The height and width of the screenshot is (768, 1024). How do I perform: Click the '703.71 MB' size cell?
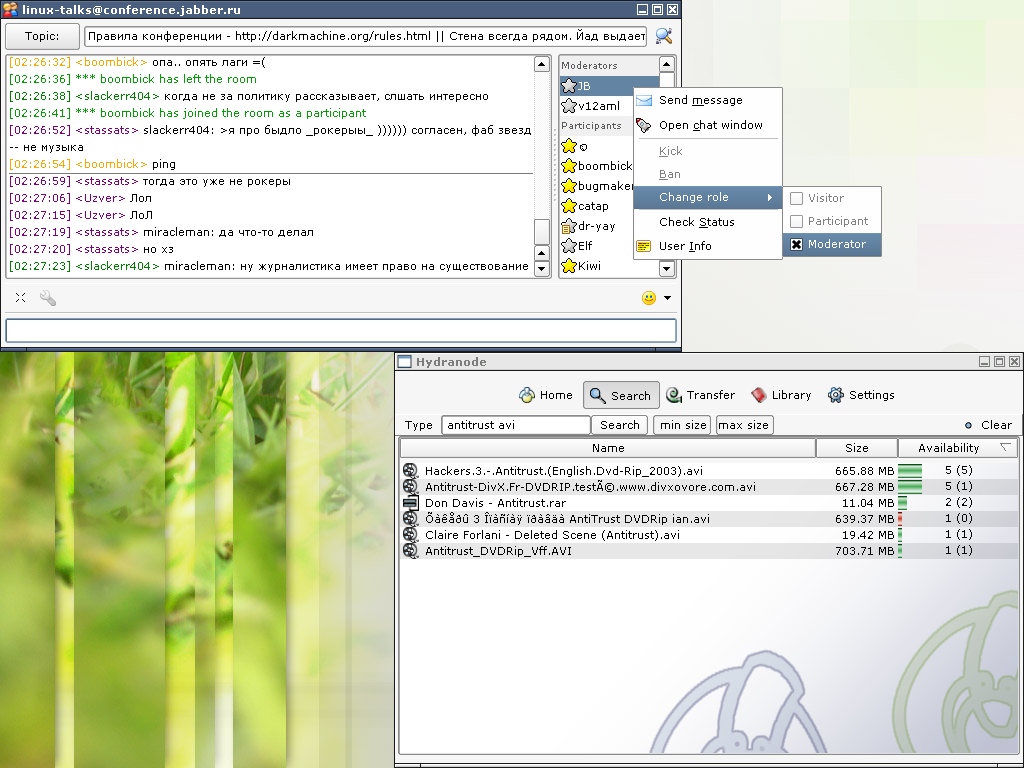point(864,551)
